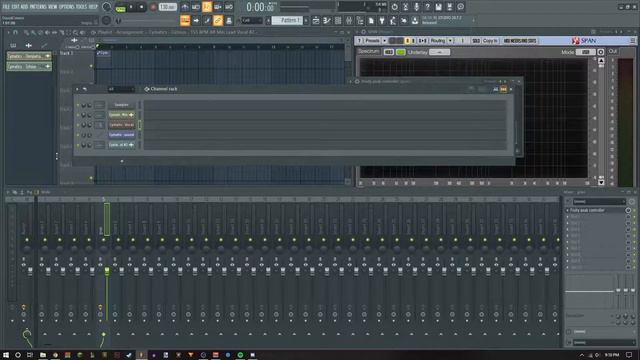Click the one-click audio recording microphone icon
The width and height of the screenshot is (640, 360).
pos(416,7)
